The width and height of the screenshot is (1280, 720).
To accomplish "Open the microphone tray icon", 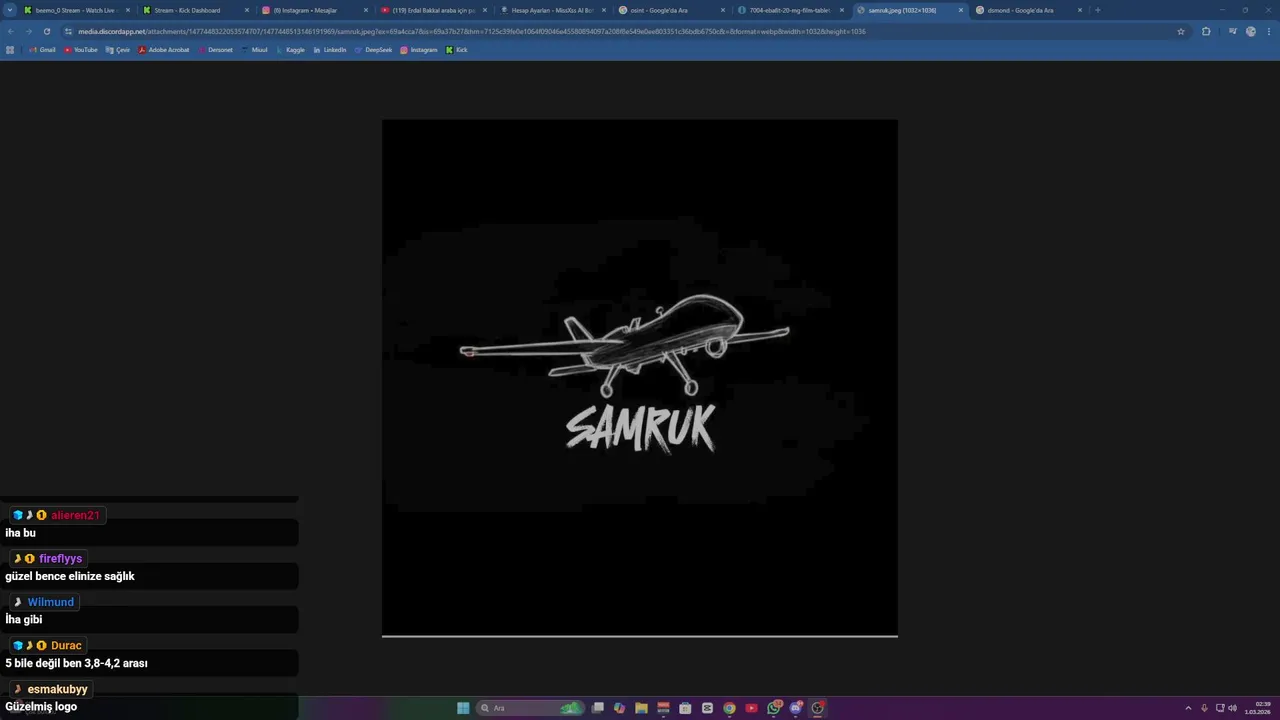I will (x=1204, y=708).
